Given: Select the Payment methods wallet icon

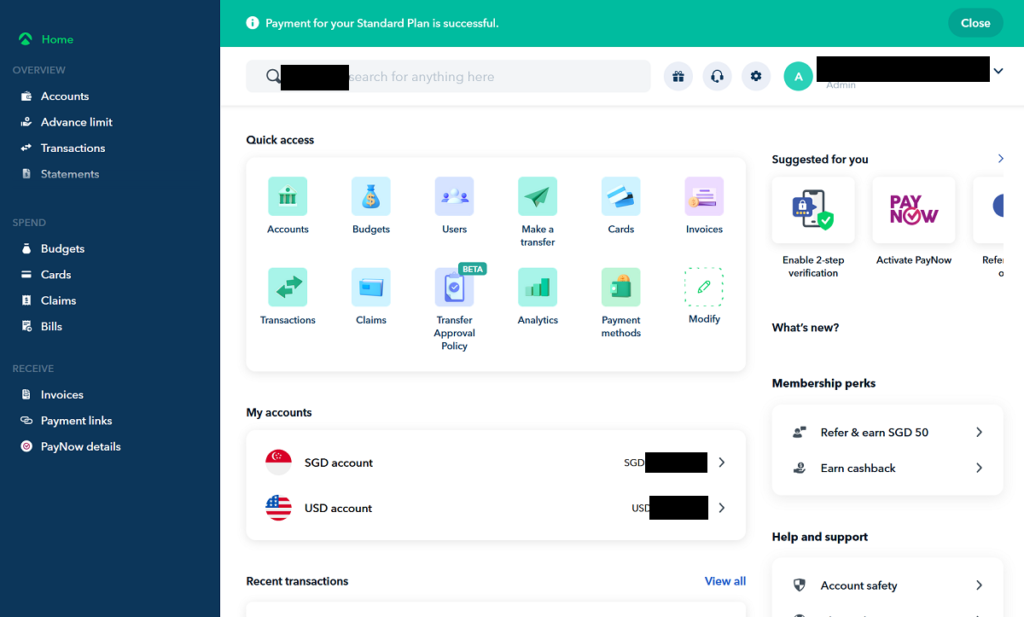Looking at the screenshot, I should click(620, 288).
